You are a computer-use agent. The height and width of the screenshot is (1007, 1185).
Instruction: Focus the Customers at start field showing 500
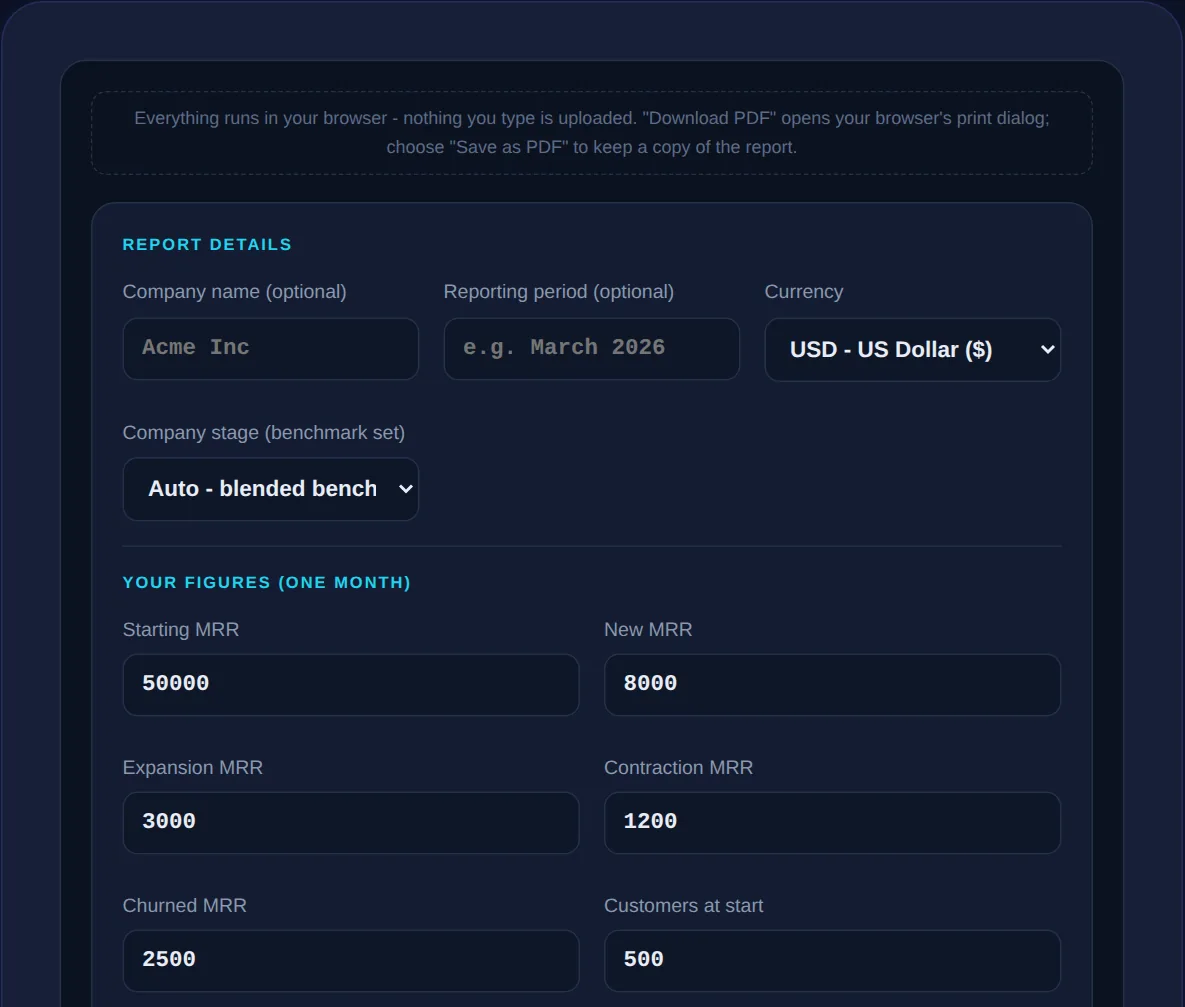tap(832, 961)
